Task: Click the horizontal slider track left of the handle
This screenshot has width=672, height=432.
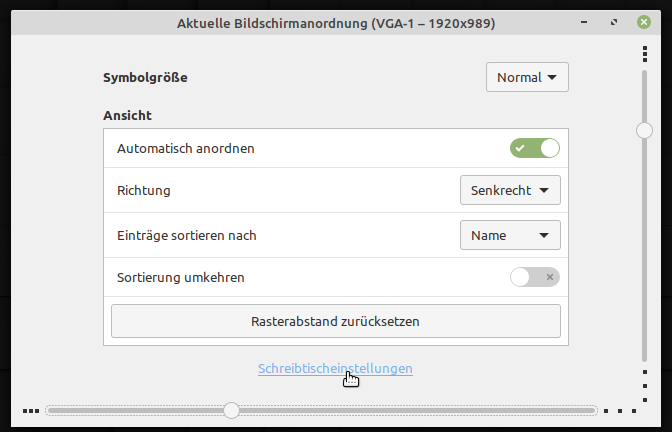Action: 130,410
